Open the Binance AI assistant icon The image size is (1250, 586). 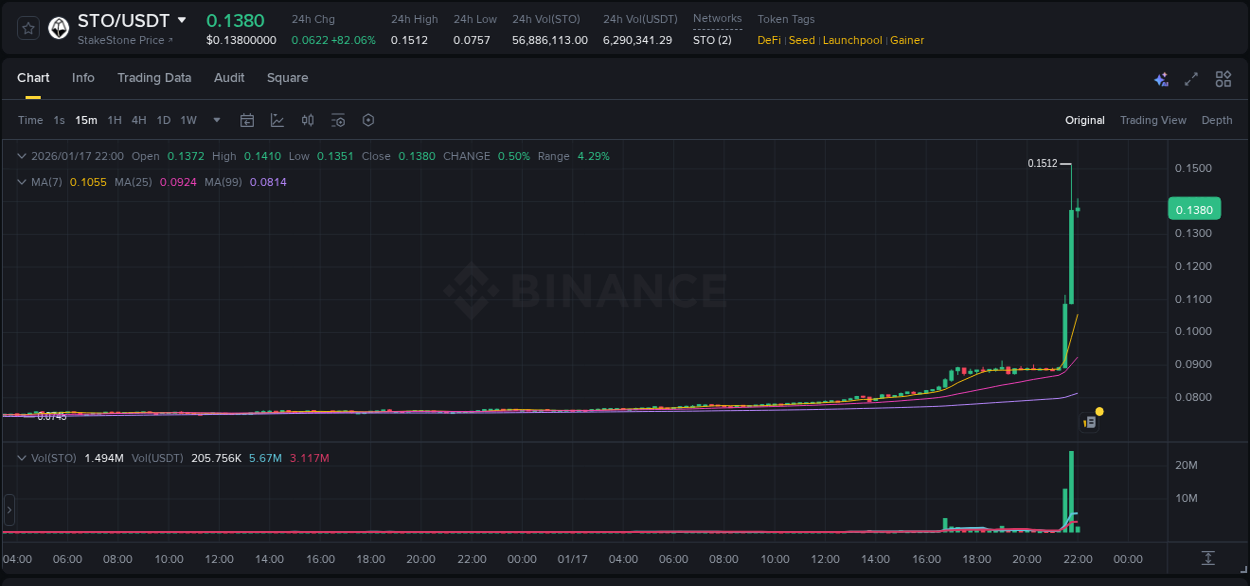click(1161, 78)
